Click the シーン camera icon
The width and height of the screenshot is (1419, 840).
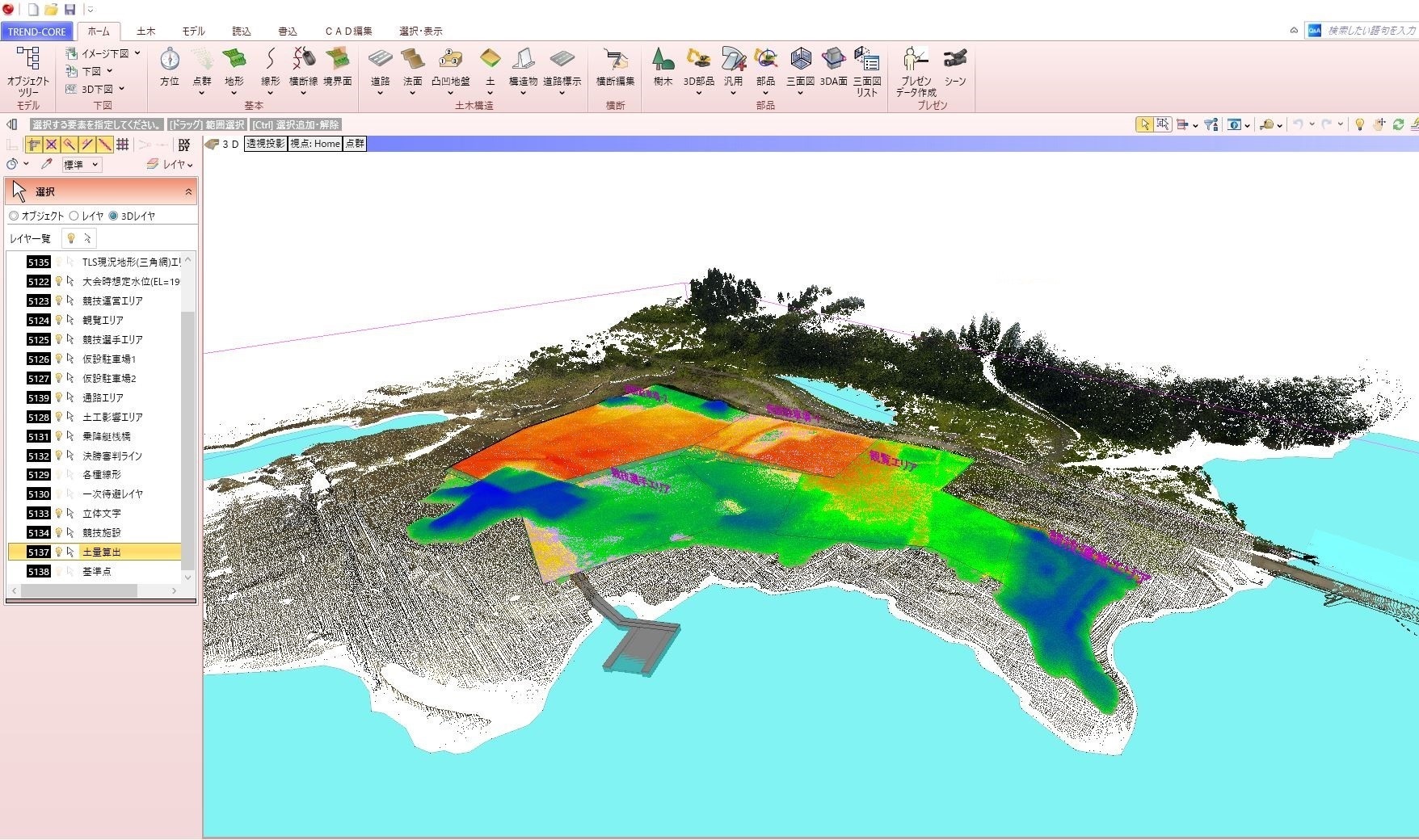pyautogui.click(x=955, y=60)
